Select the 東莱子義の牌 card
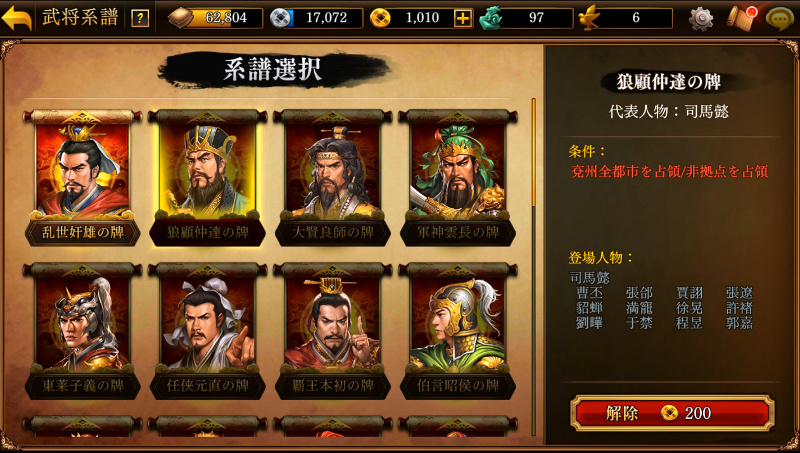800x453 pixels. point(82,331)
